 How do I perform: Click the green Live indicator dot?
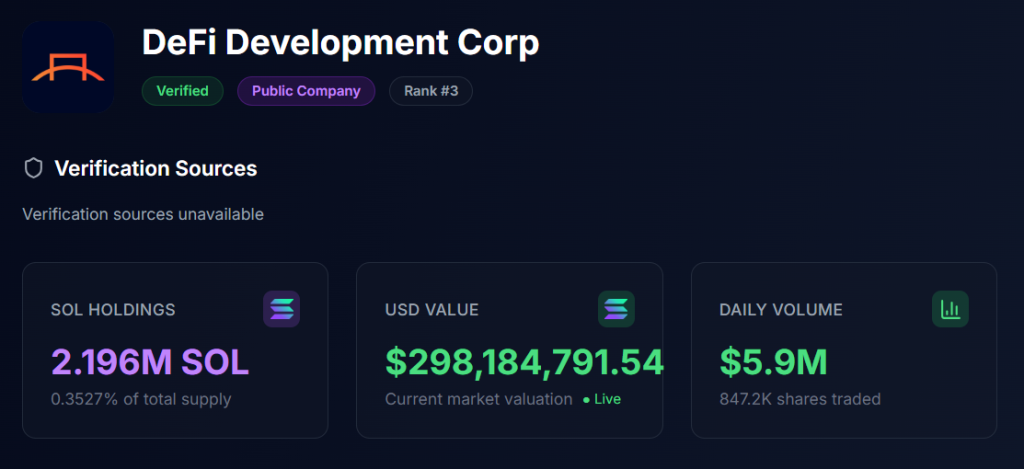click(586, 400)
